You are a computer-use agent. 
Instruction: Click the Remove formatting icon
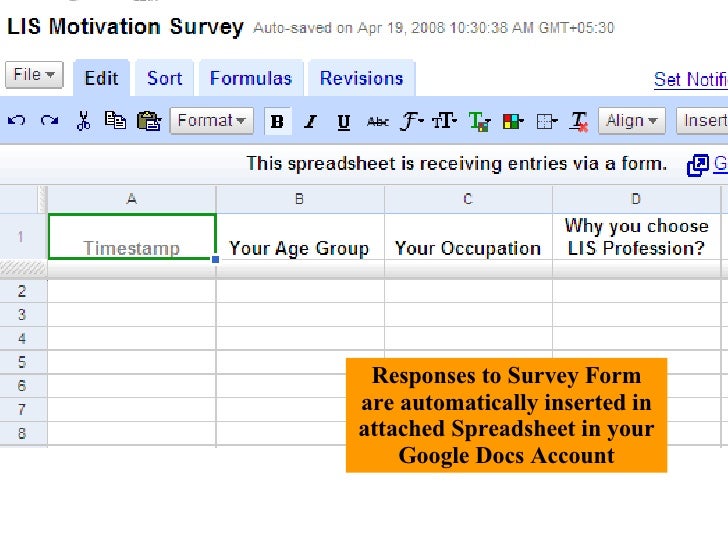coord(579,122)
